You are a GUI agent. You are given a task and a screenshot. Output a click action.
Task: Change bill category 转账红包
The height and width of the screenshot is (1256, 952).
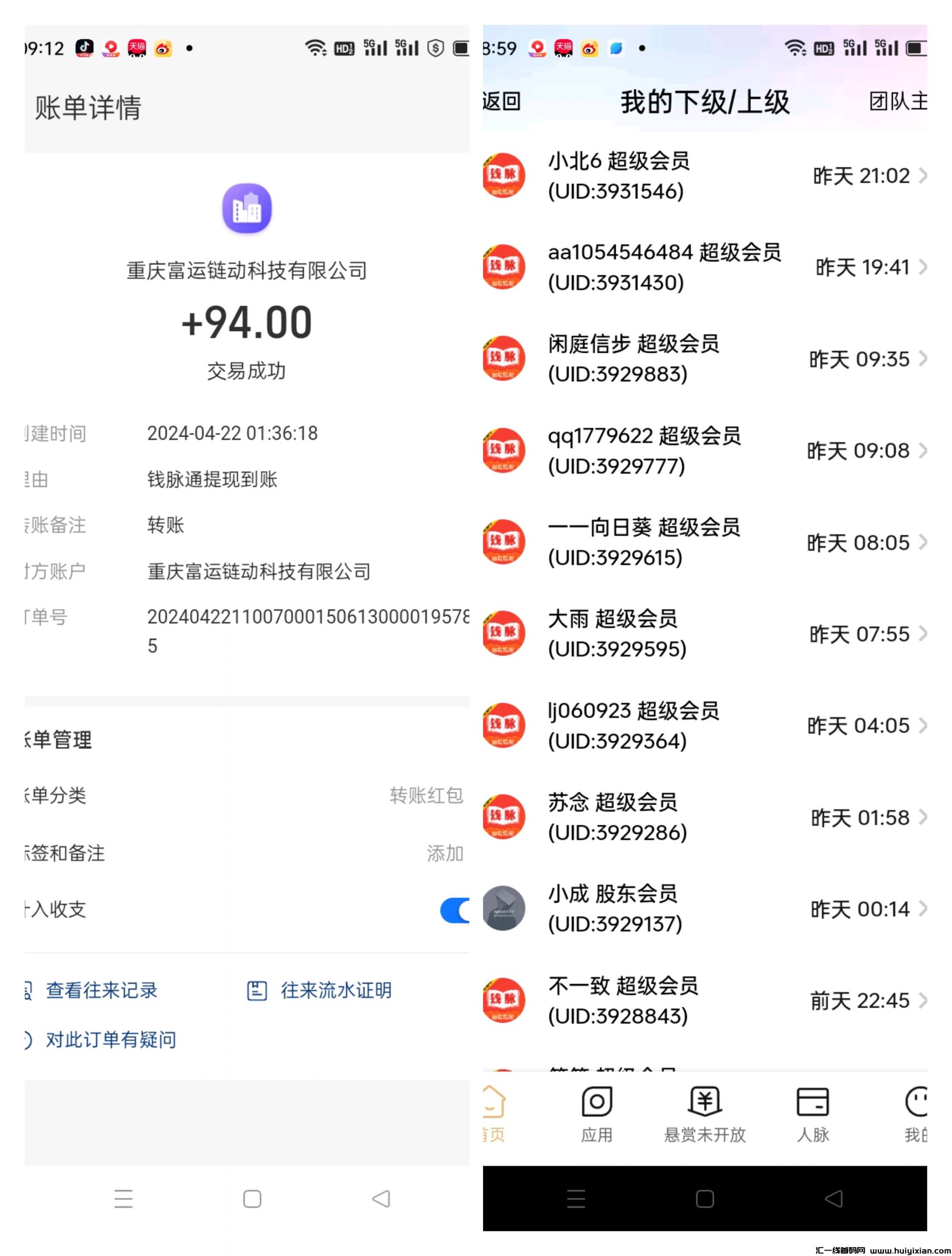[x=426, y=795]
